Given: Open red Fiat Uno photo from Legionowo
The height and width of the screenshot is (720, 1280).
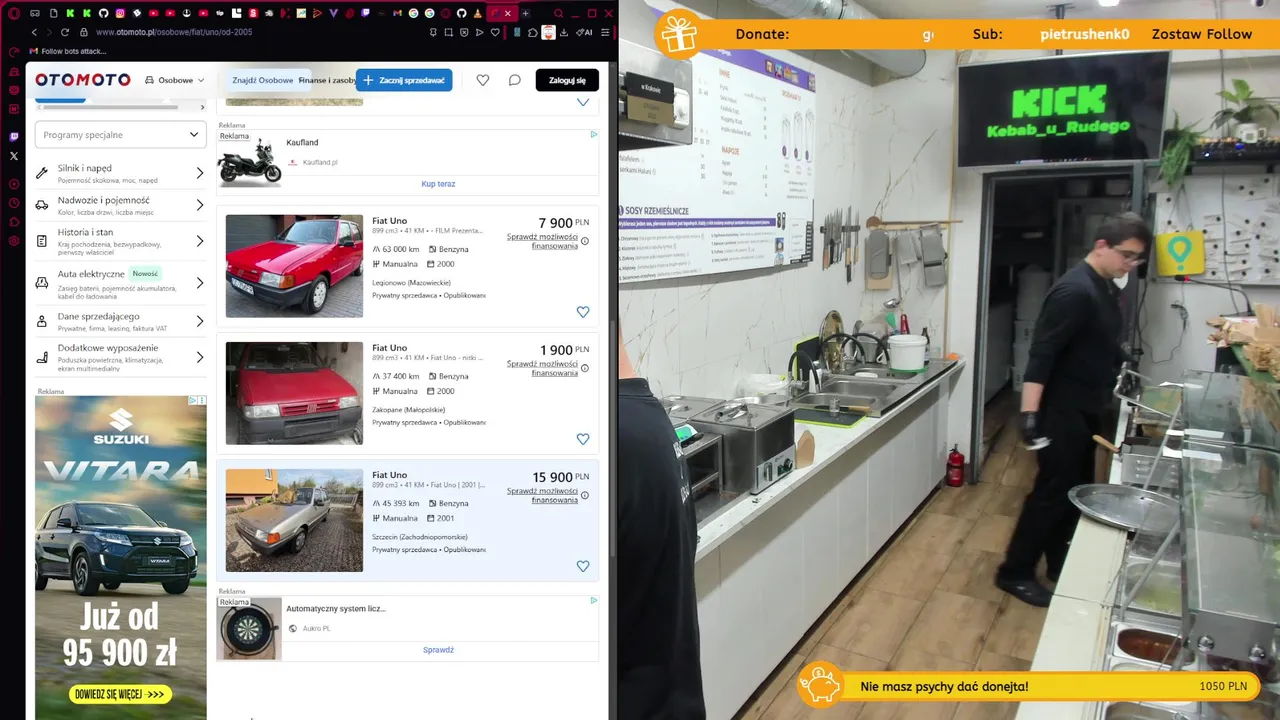Looking at the screenshot, I should 294,266.
